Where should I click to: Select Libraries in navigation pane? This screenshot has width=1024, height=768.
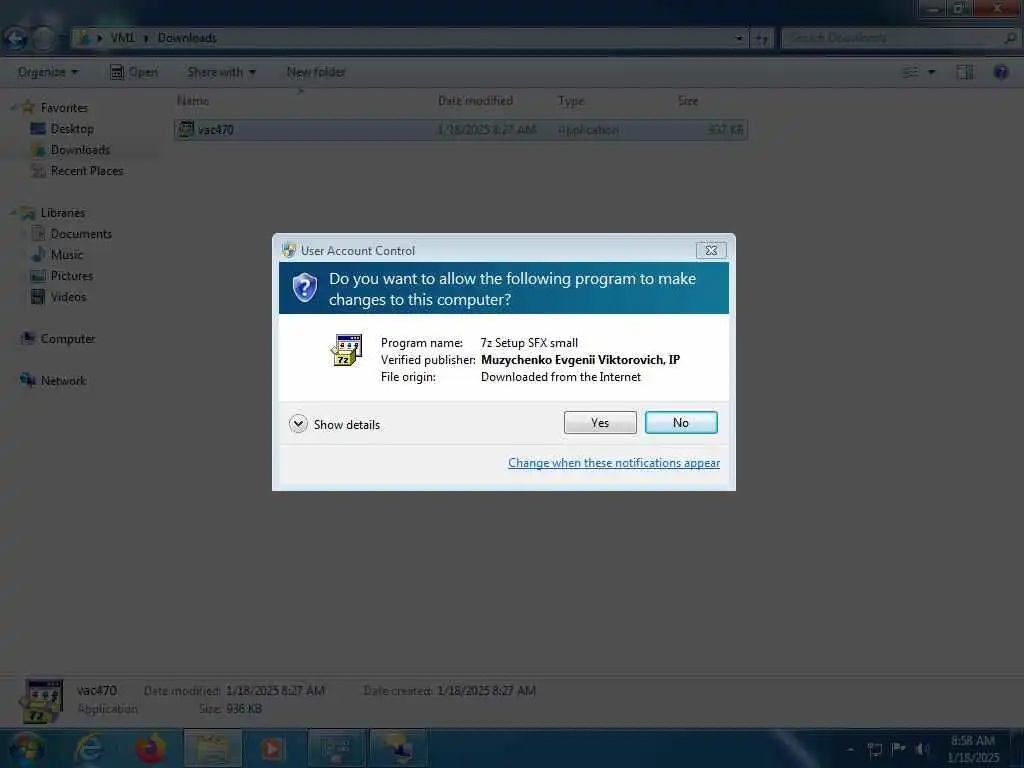(62, 213)
